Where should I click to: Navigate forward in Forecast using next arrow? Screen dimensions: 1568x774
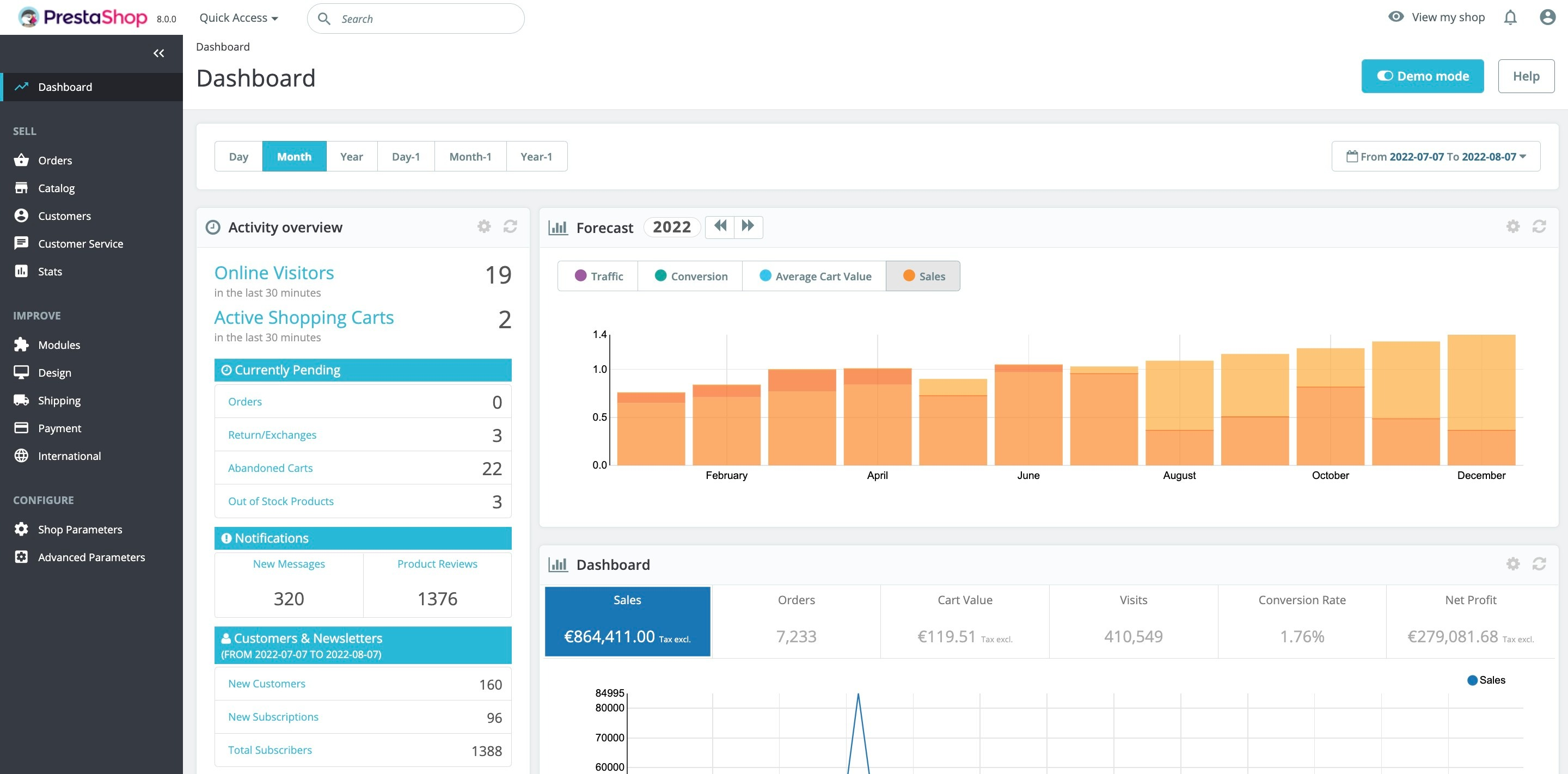point(748,226)
